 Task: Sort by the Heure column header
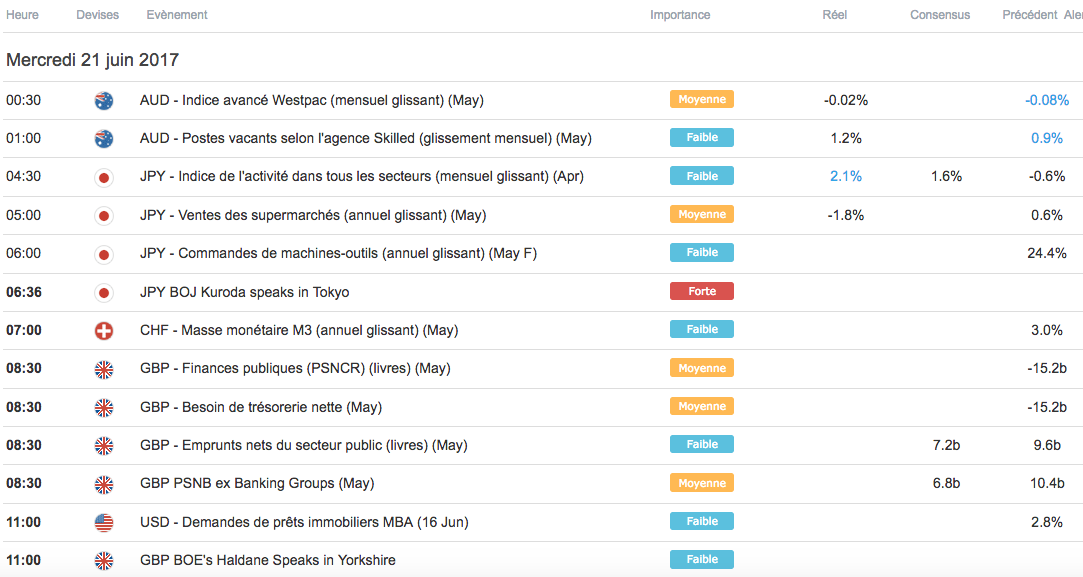23,15
